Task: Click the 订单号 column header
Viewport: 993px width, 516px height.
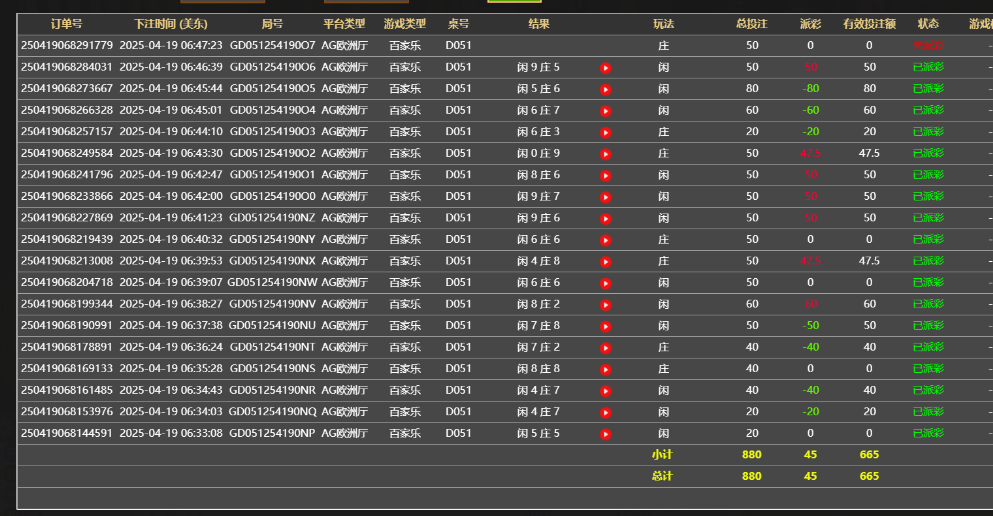Action: (66, 24)
